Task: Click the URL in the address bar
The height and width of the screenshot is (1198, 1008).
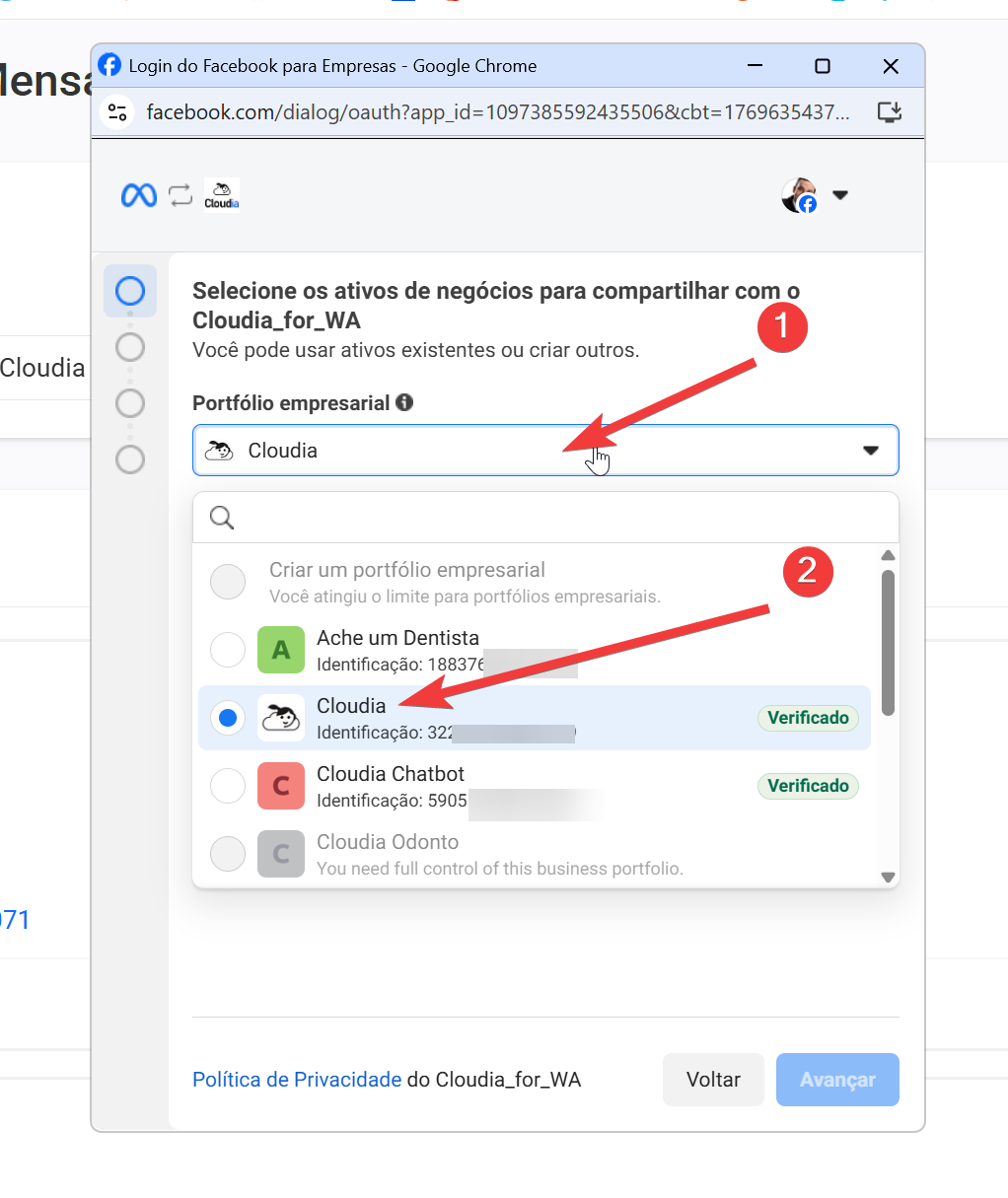Action: point(498,112)
